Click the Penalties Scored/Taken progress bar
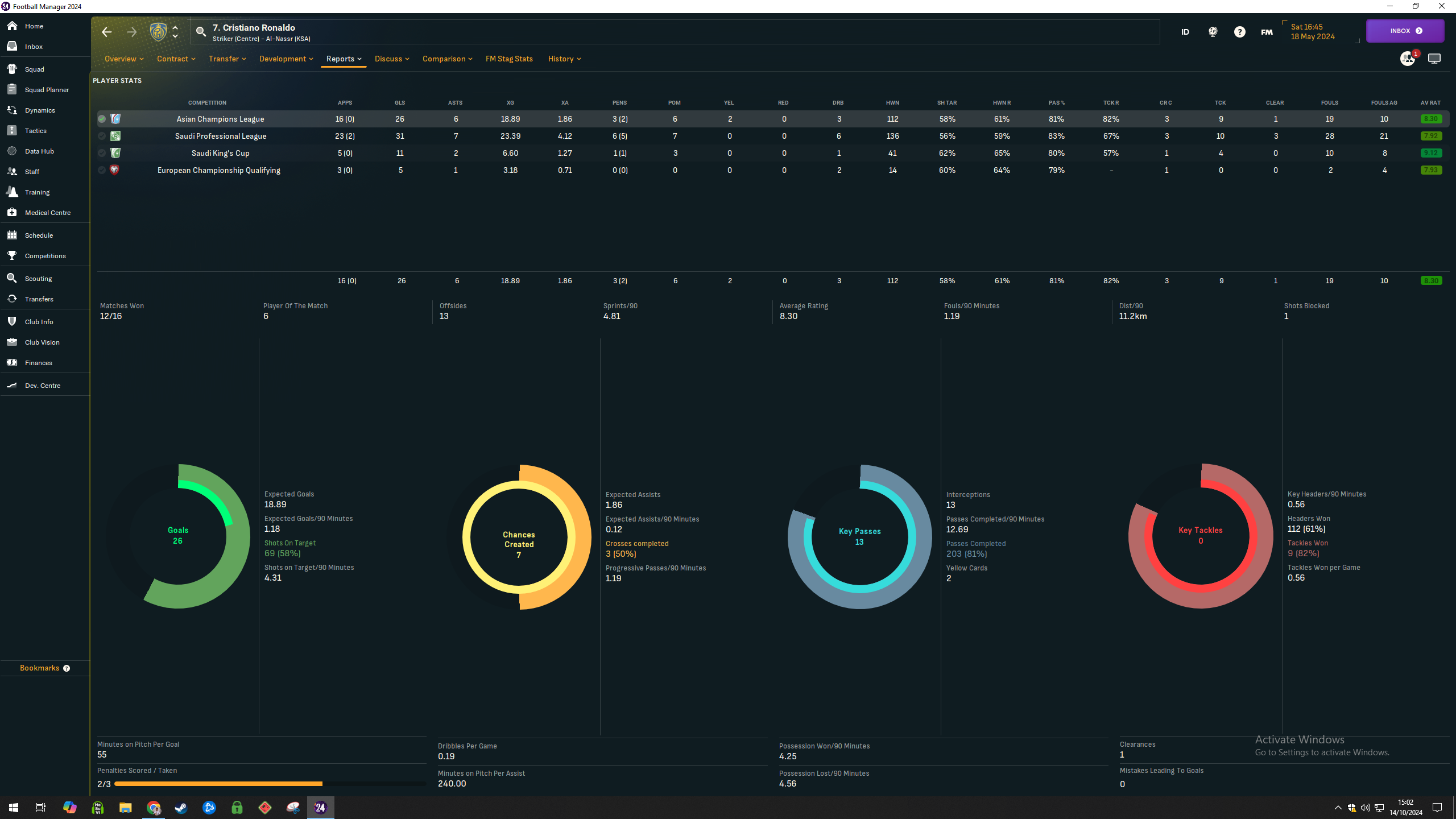This screenshot has height=819, width=1456. tap(270, 784)
